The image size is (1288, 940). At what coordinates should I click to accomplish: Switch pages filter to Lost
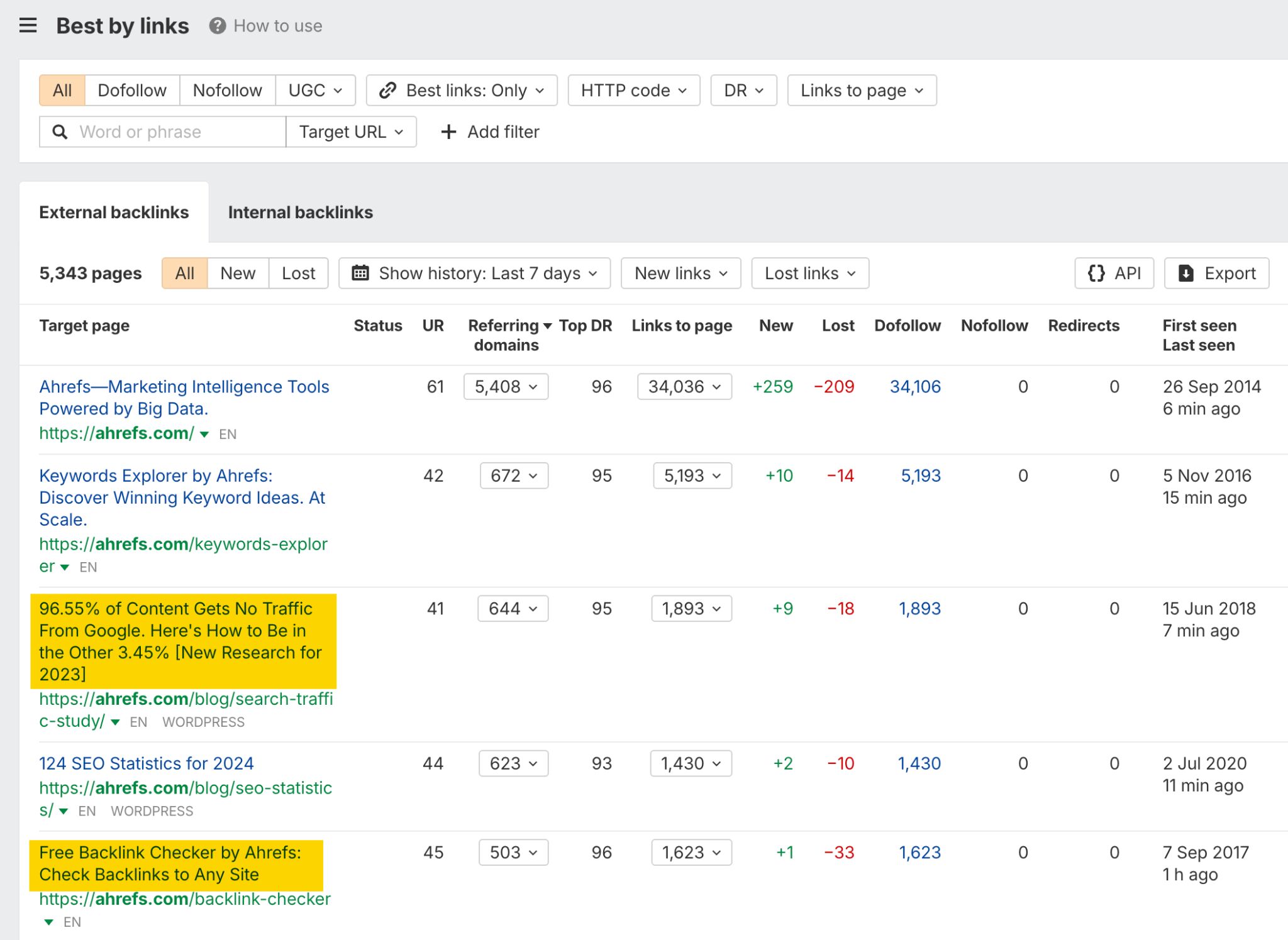point(298,273)
